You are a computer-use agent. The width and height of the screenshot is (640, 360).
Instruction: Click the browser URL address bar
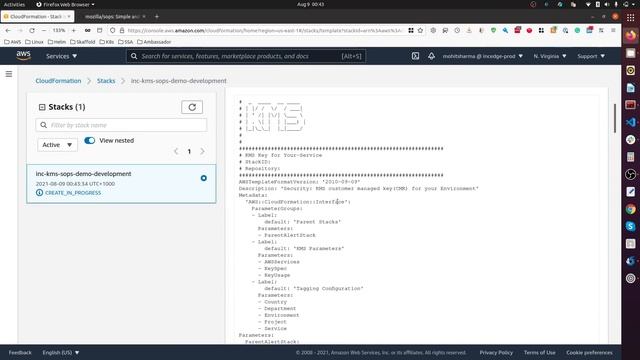pyautogui.click(x=264, y=30)
